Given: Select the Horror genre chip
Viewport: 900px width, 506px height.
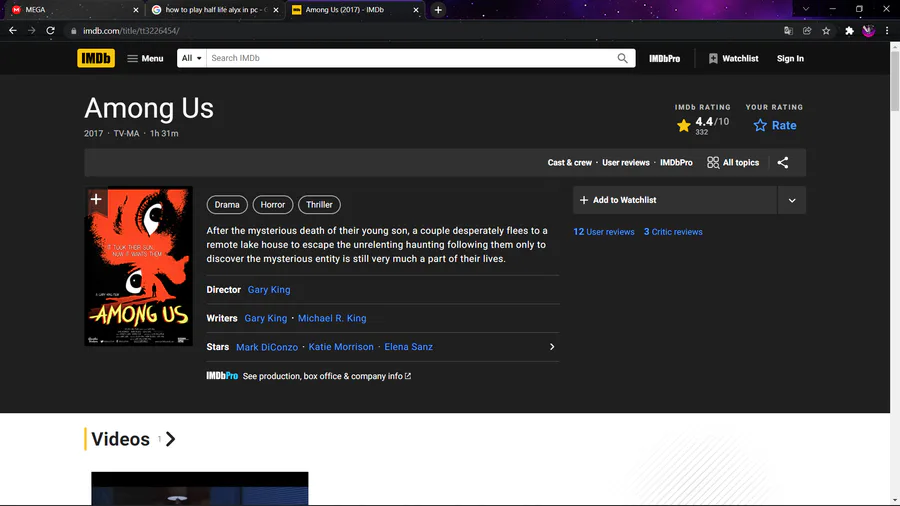Looking at the screenshot, I should (x=273, y=205).
